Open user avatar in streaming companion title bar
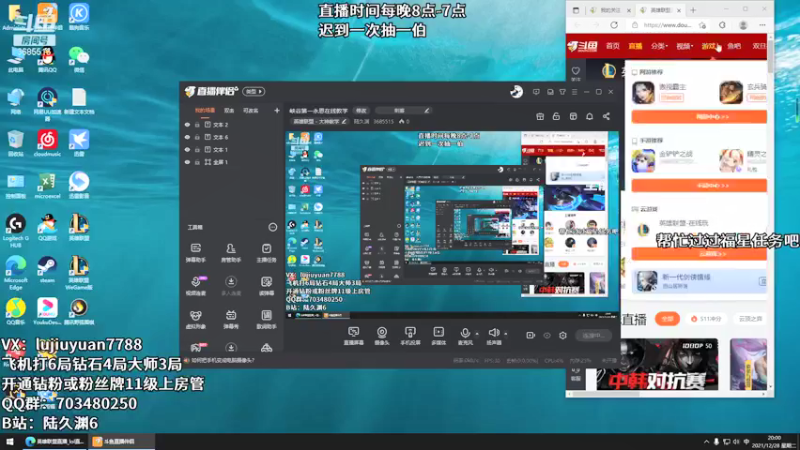Viewport: 800px width, 450px height. coord(516,91)
